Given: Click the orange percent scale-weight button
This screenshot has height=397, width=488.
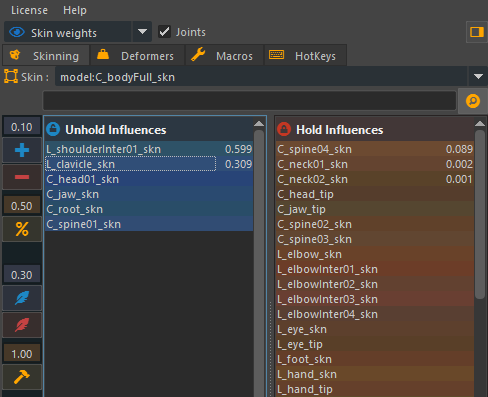Looking at the screenshot, I should coord(22,229).
